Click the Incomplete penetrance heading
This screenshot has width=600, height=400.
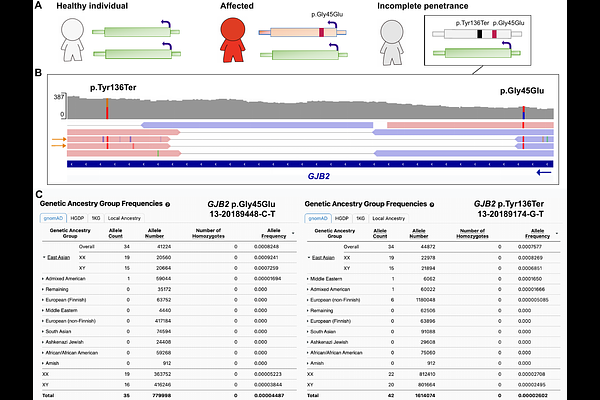coord(423,6)
